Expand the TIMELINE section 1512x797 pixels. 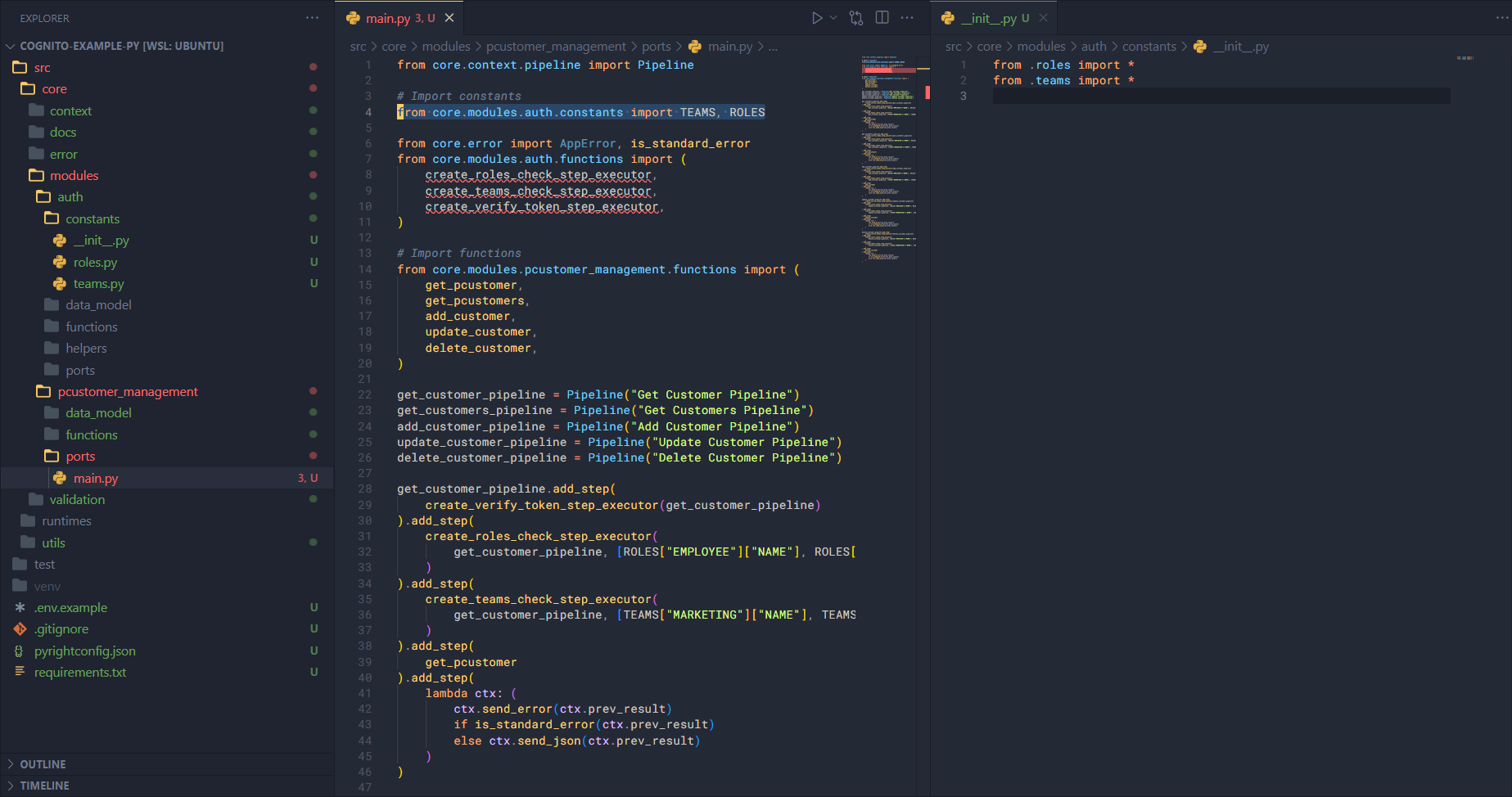[x=44, y=786]
